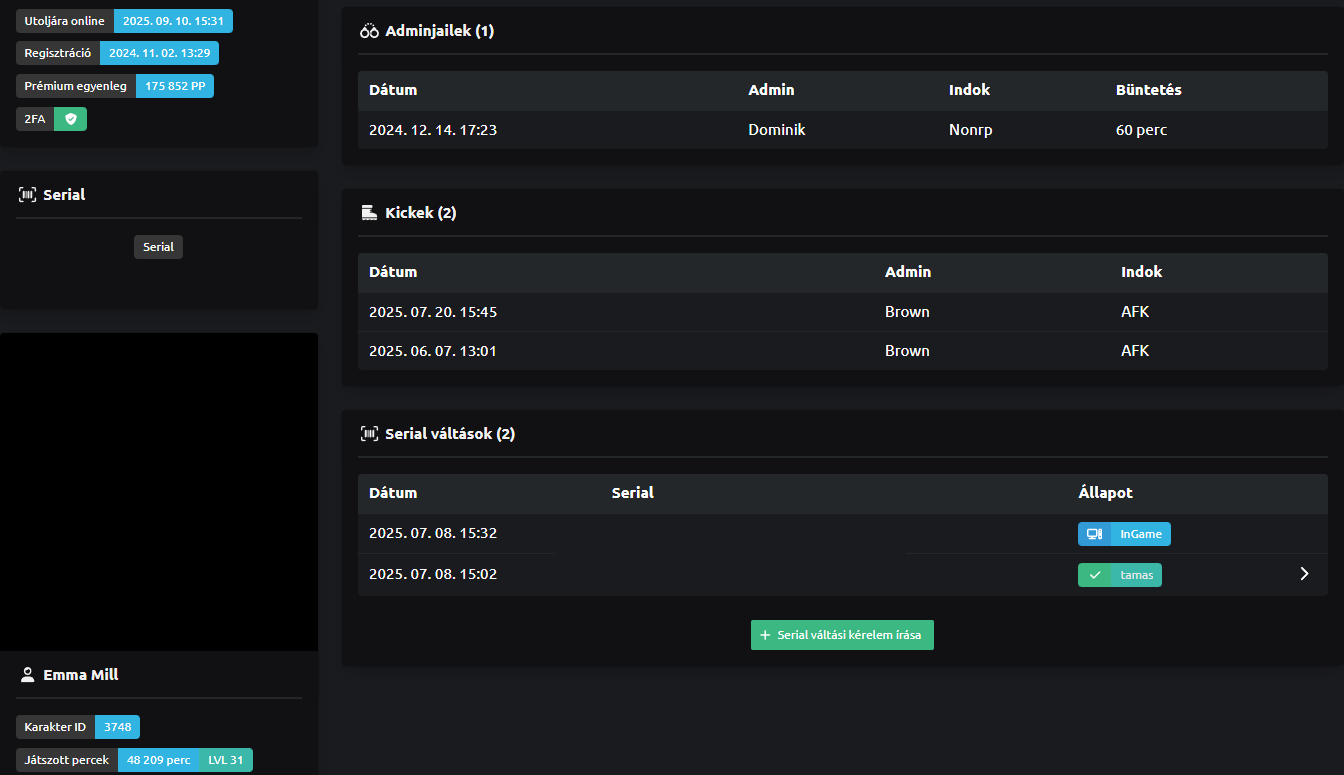Click the barcode icon in Serial panel
Image resolution: width=1344 pixels, height=775 pixels.
tap(27, 195)
